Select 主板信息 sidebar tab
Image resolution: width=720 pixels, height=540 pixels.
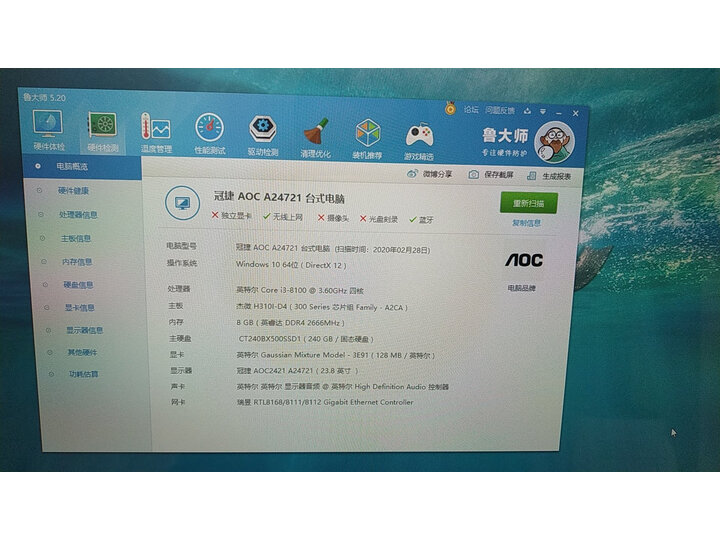click(x=76, y=238)
